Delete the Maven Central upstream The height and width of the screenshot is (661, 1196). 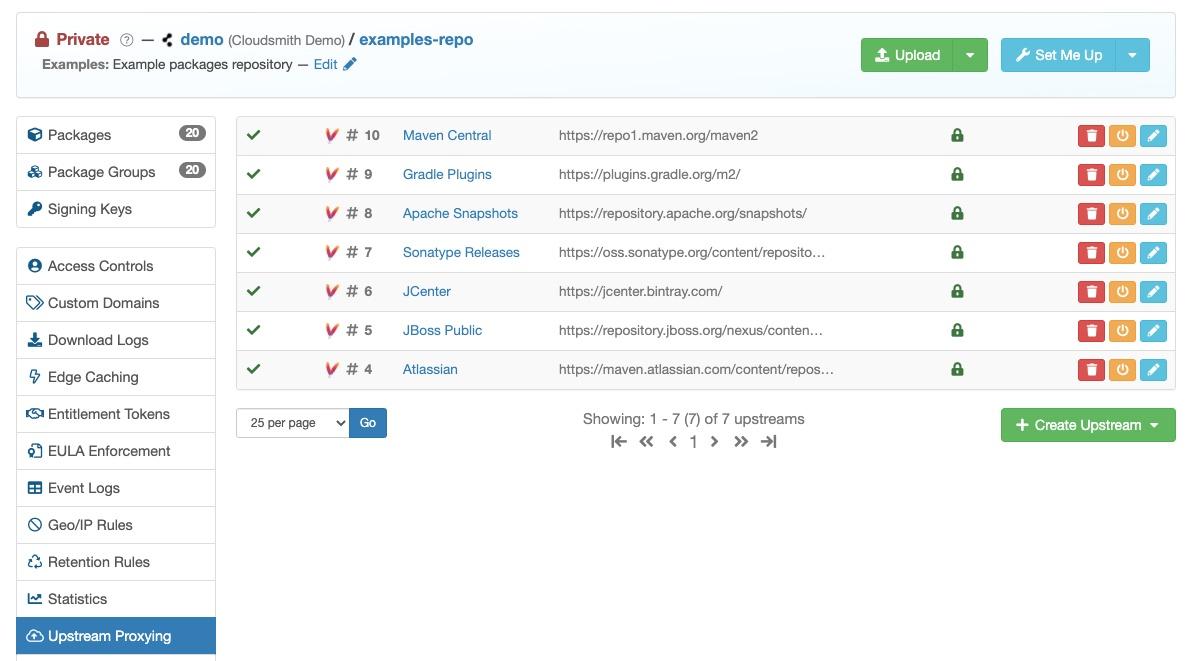1091,136
